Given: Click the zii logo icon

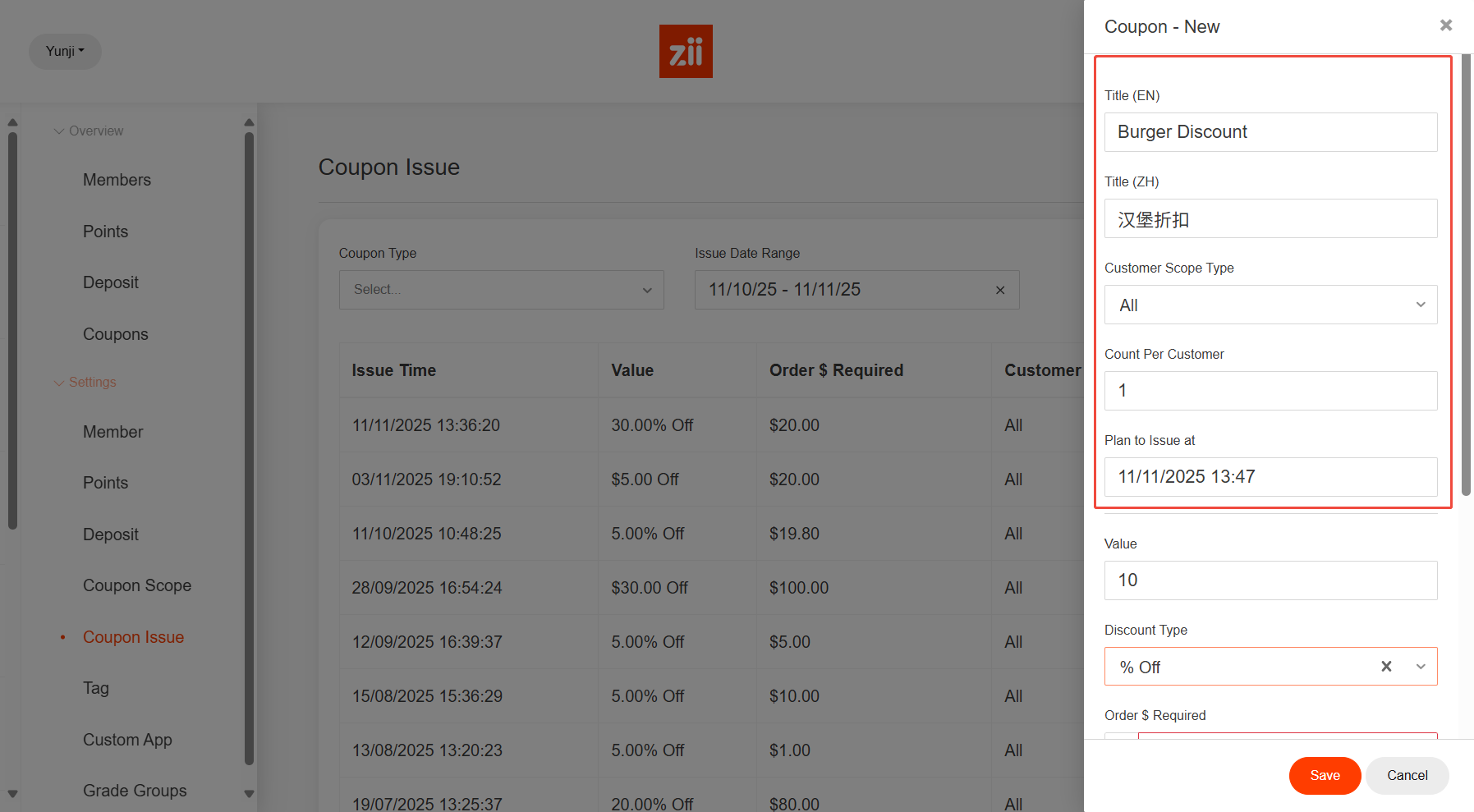Looking at the screenshot, I should (686, 51).
